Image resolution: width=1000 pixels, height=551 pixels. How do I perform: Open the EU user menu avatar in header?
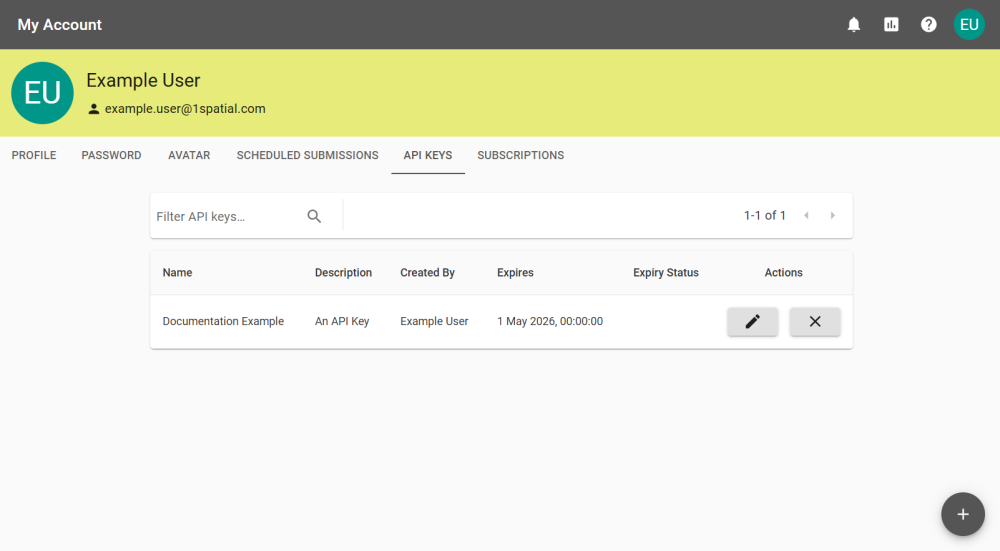969,25
